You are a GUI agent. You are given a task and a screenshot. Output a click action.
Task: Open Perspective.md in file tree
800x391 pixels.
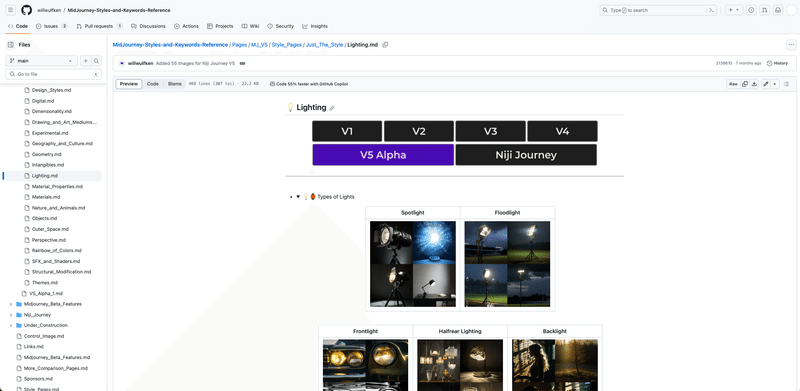pos(49,240)
